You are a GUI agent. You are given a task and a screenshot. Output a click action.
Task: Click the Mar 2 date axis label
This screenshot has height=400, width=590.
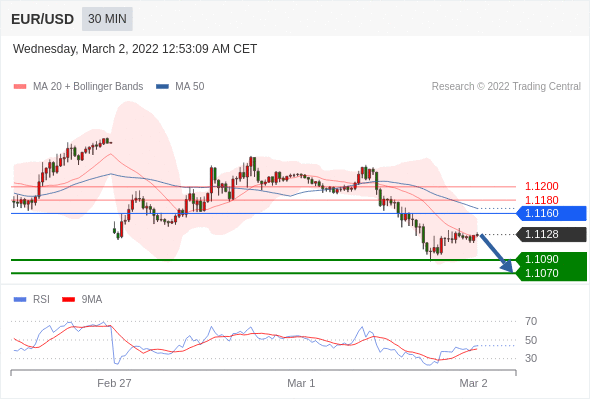[x=473, y=383]
